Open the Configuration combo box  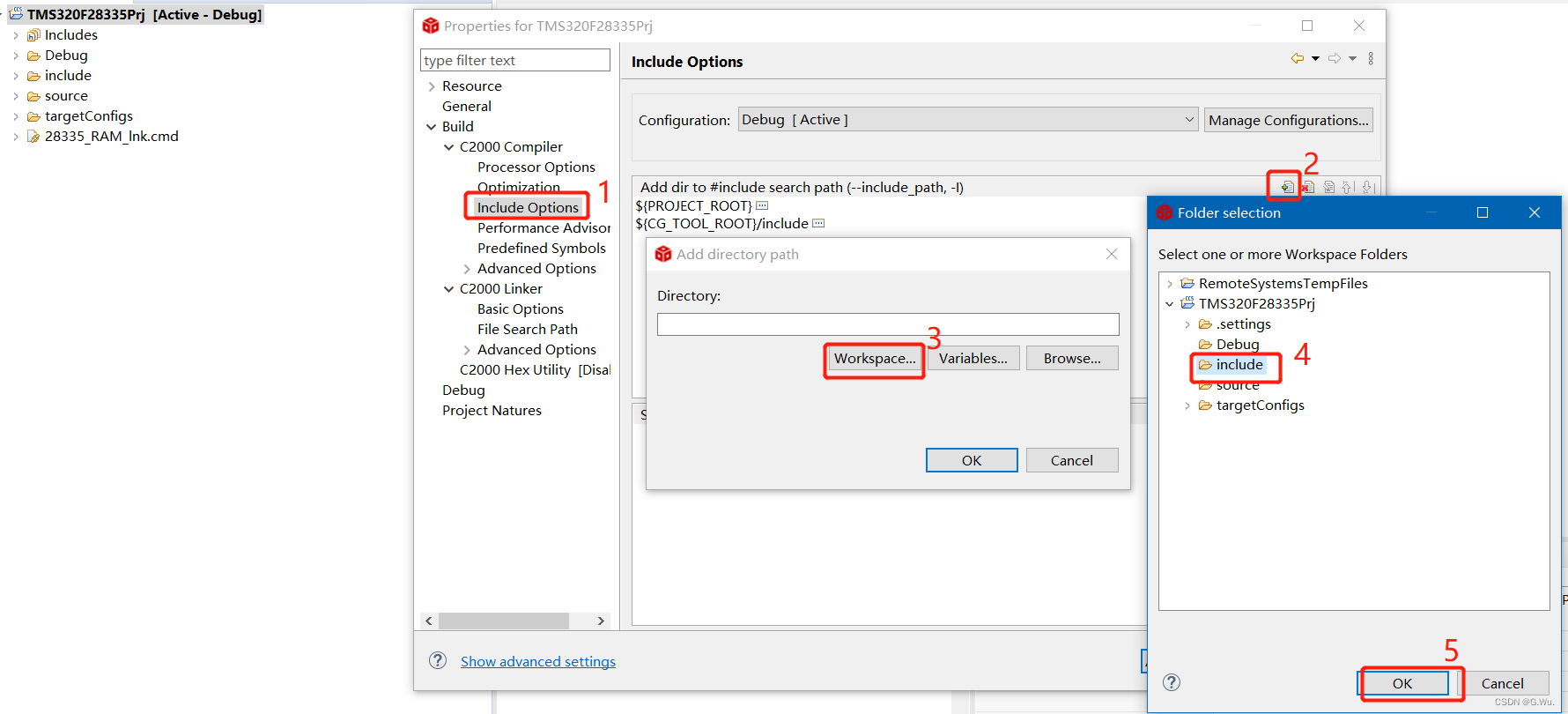point(968,120)
